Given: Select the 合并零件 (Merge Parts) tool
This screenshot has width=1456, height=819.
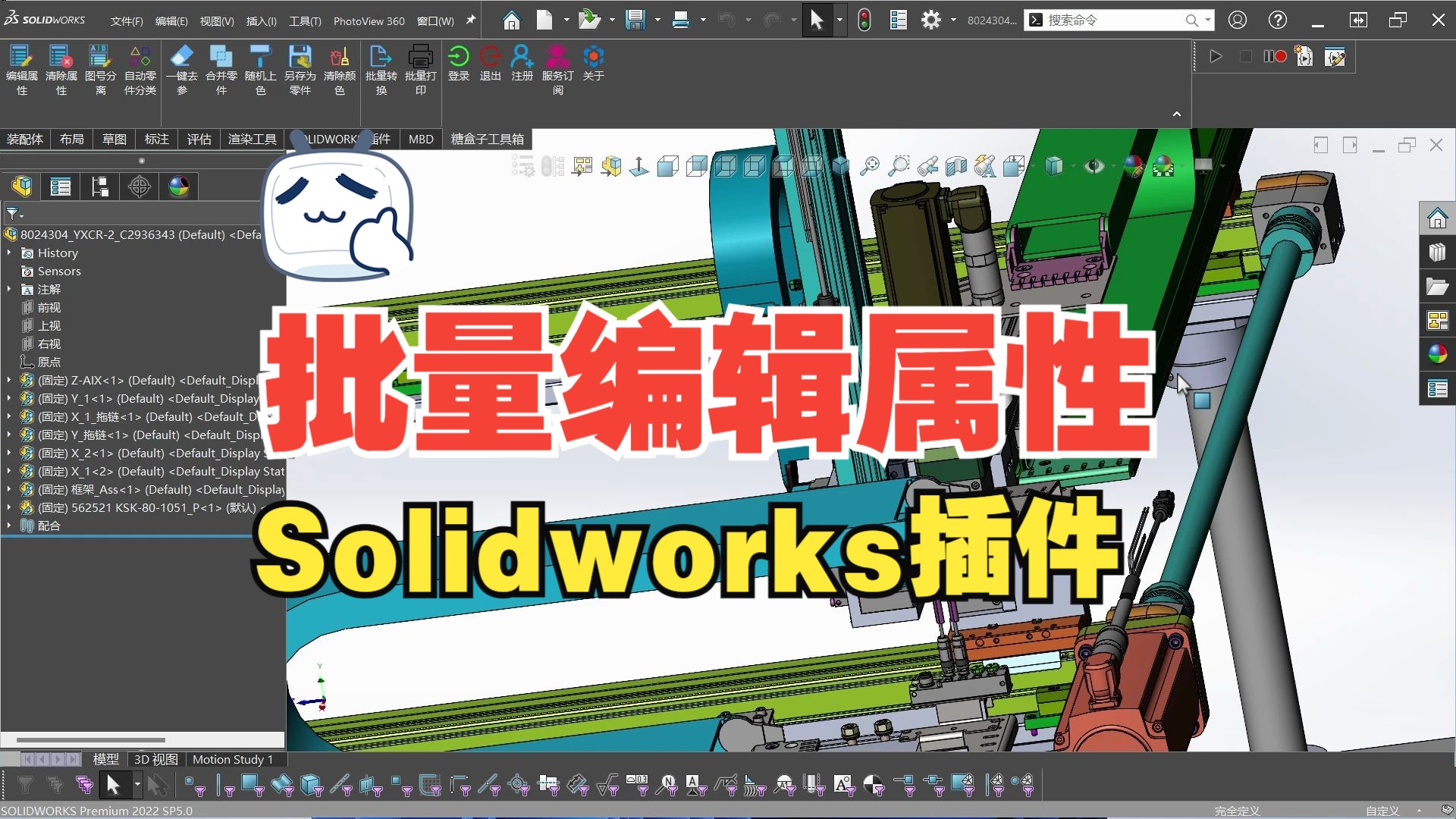Looking at the screenshot, I should 221,68.
